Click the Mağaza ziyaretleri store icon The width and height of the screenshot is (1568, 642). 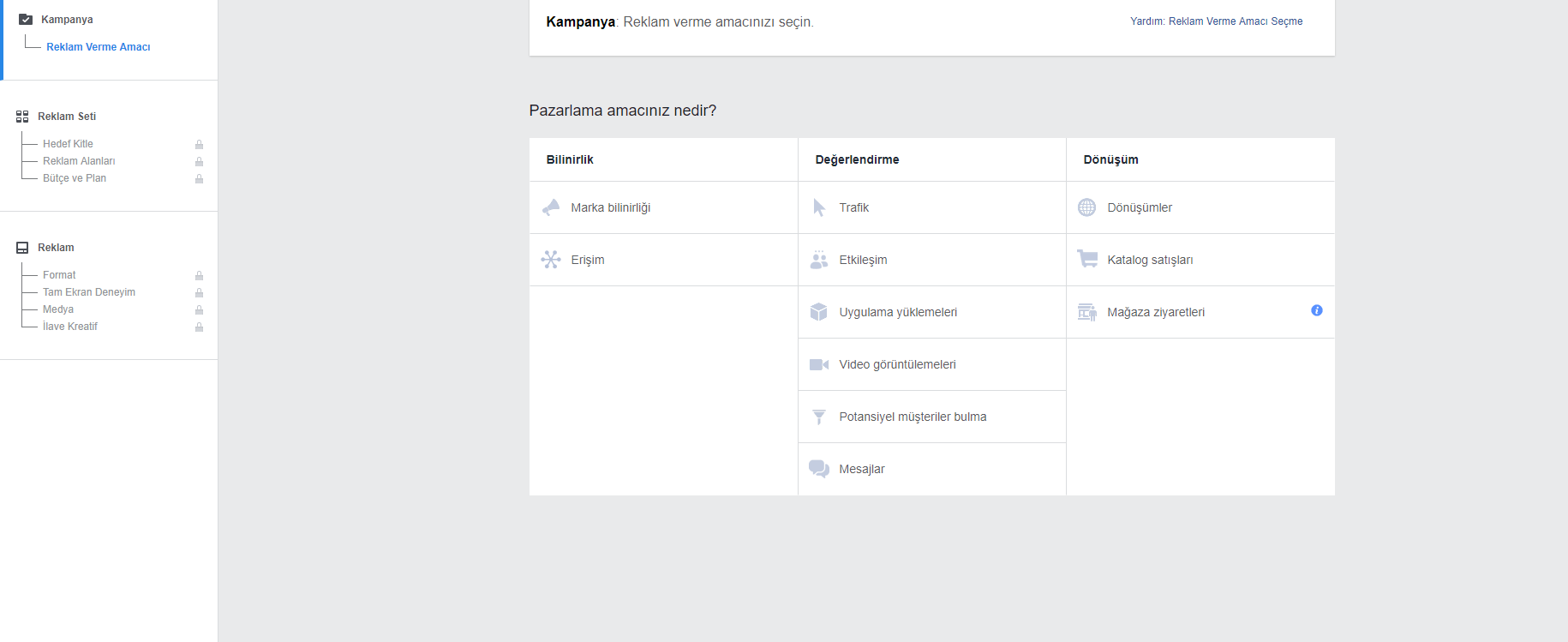click(1087, 312)
